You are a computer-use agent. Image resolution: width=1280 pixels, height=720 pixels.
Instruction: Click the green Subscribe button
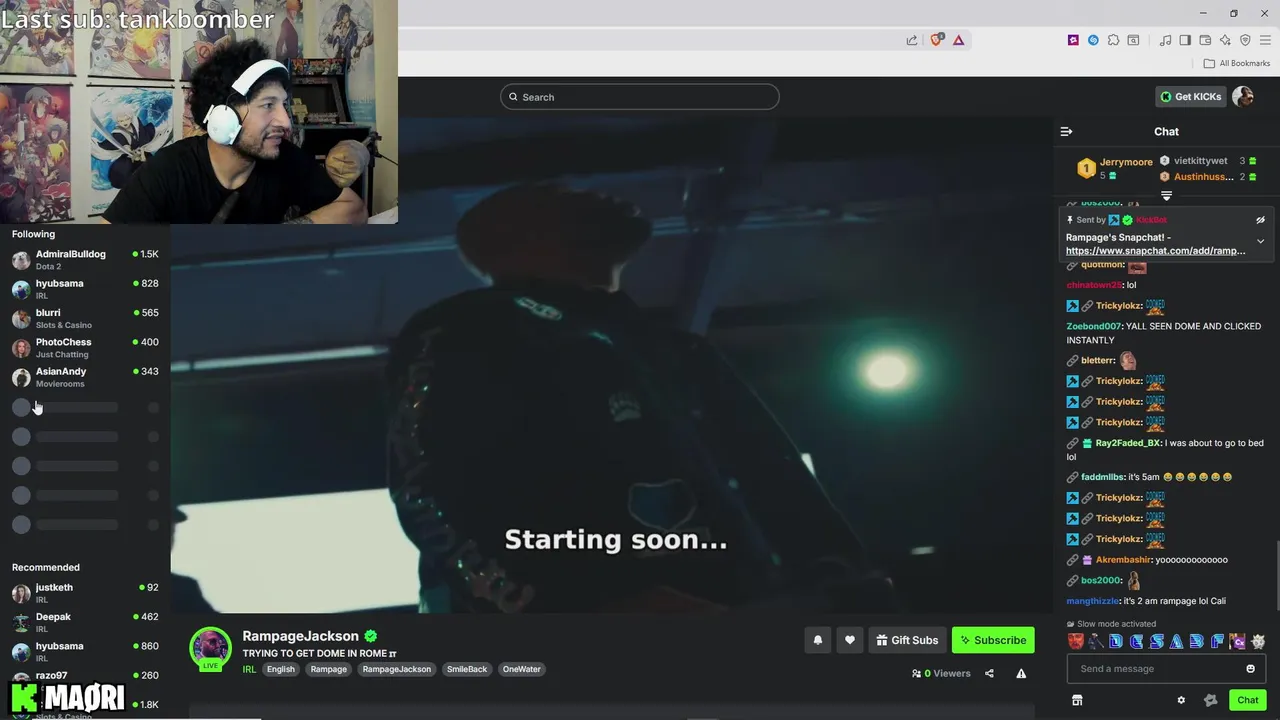[x=993, y=640]
